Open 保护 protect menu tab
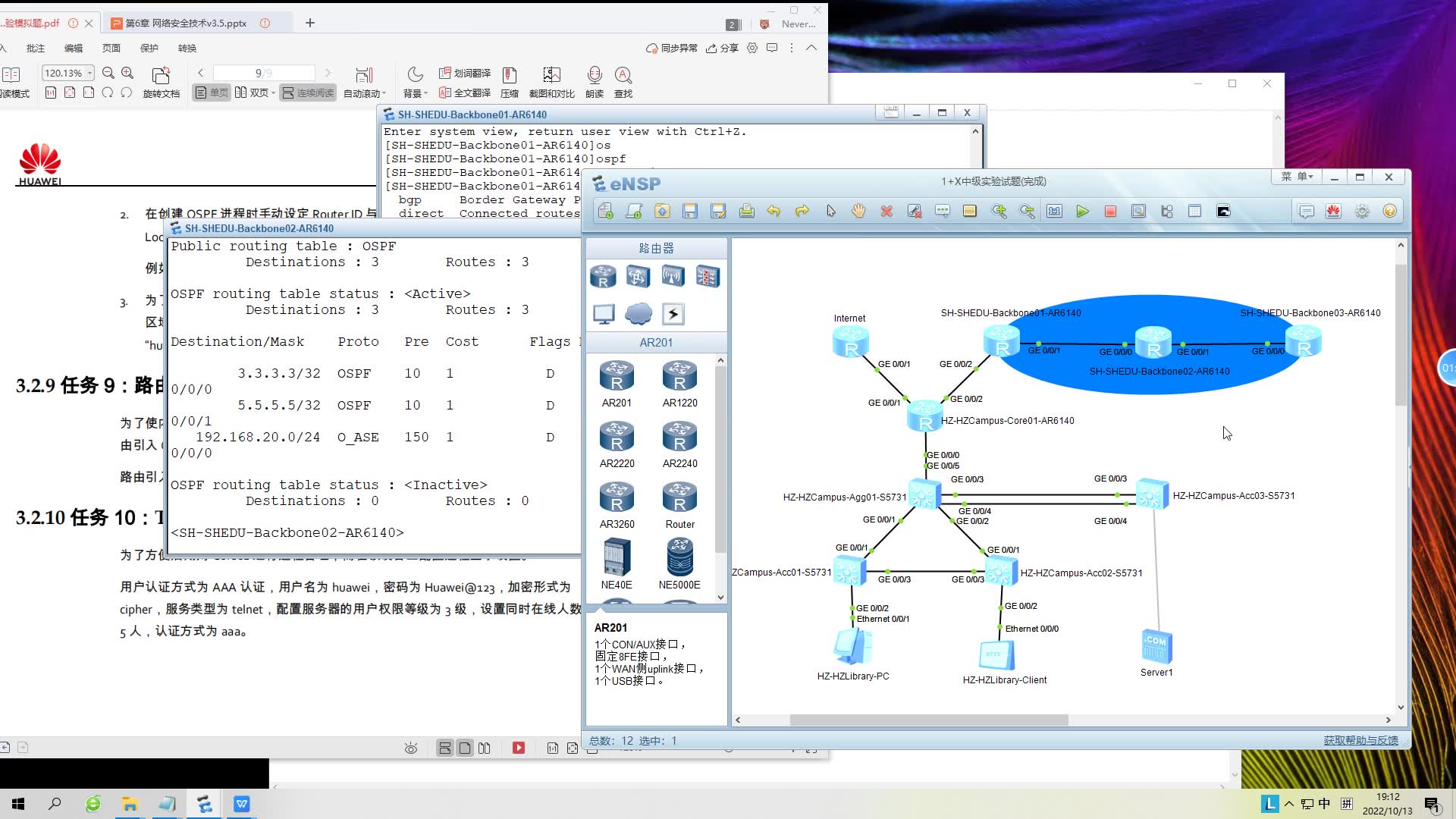 [149, 48]
